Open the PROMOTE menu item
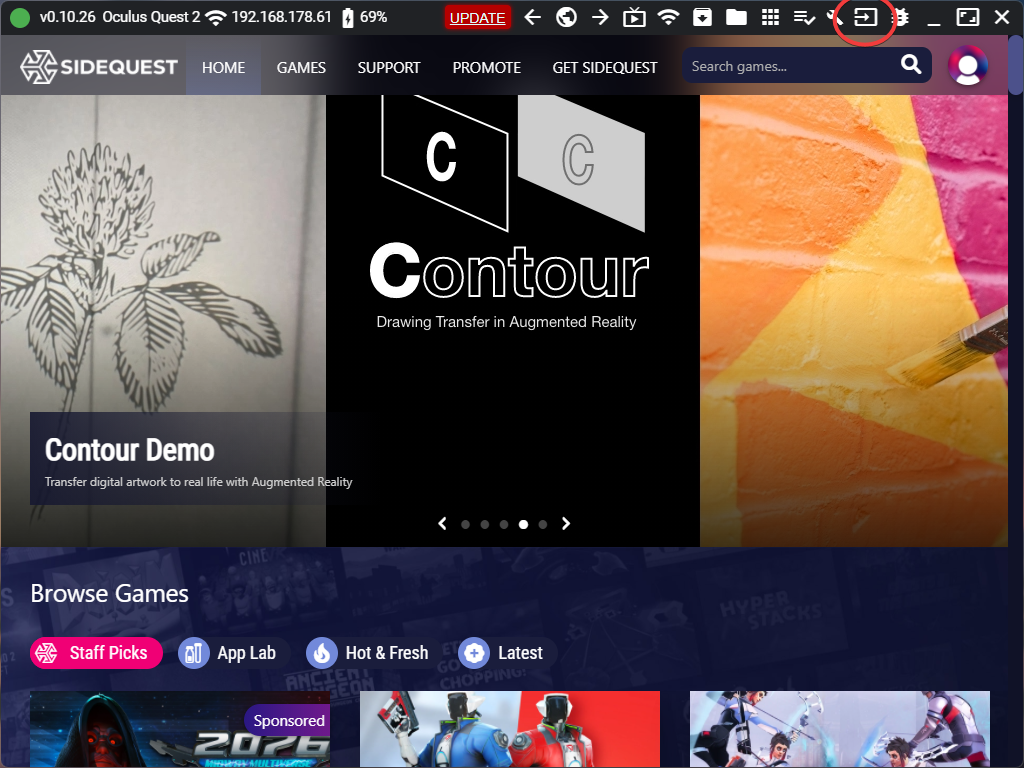The image size is (1024, 768). coord(487,67)
